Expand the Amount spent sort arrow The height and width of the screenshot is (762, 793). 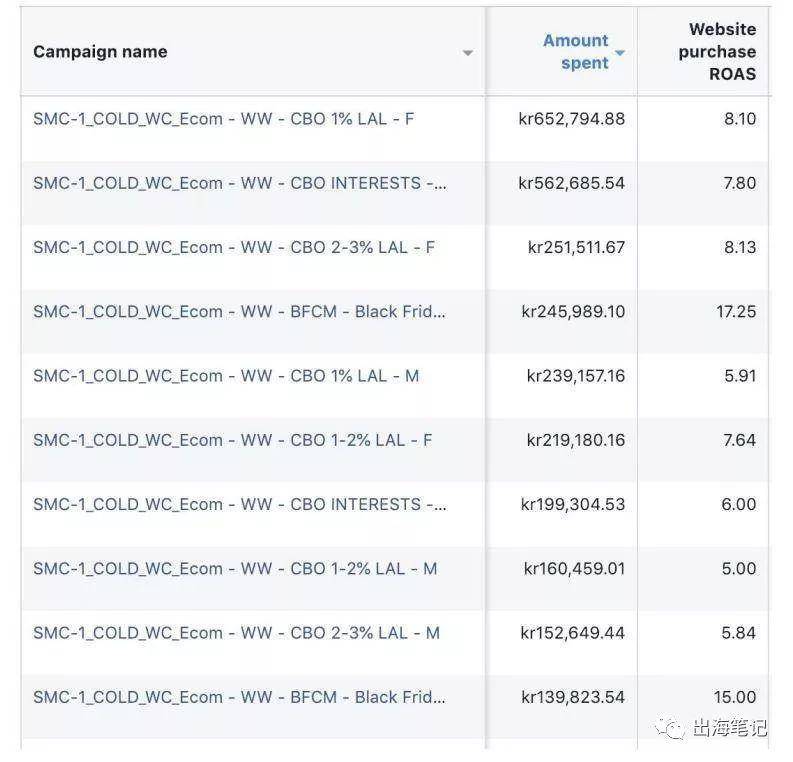point(620,53)
